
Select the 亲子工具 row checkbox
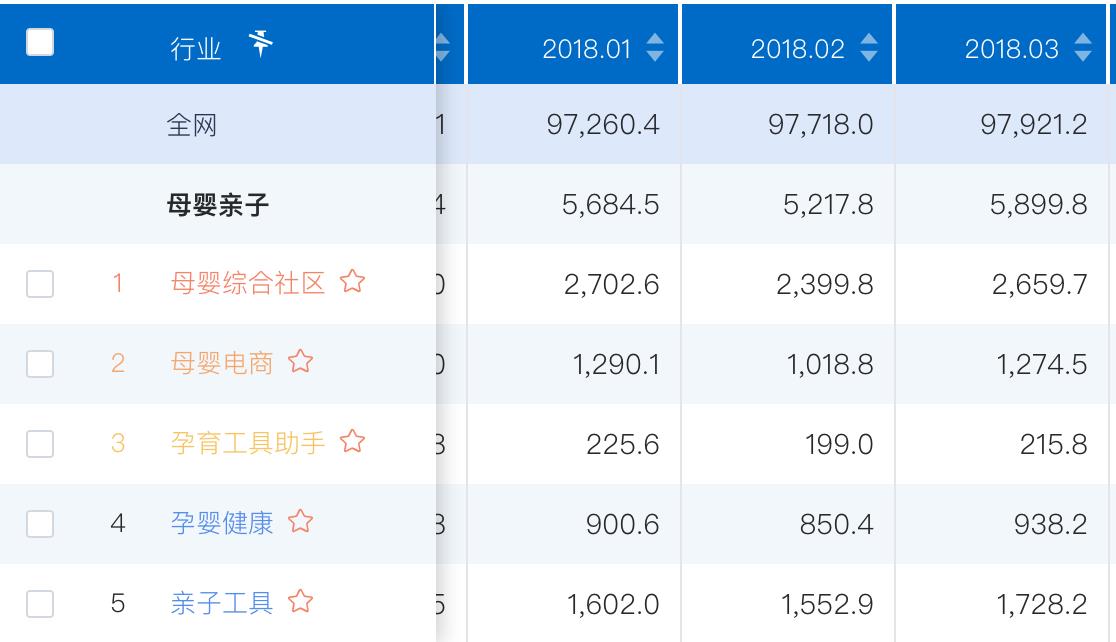[40, 604]
